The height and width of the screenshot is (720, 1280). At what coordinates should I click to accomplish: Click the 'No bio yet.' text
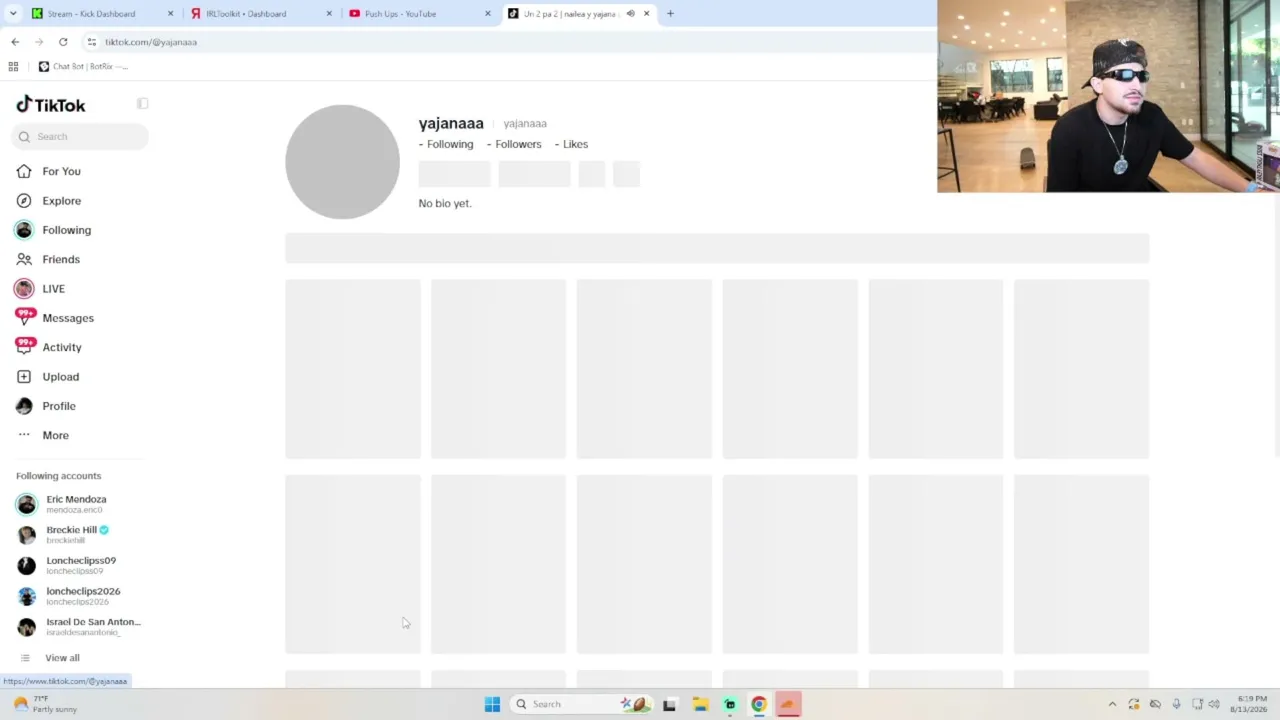tap(445, 203)
